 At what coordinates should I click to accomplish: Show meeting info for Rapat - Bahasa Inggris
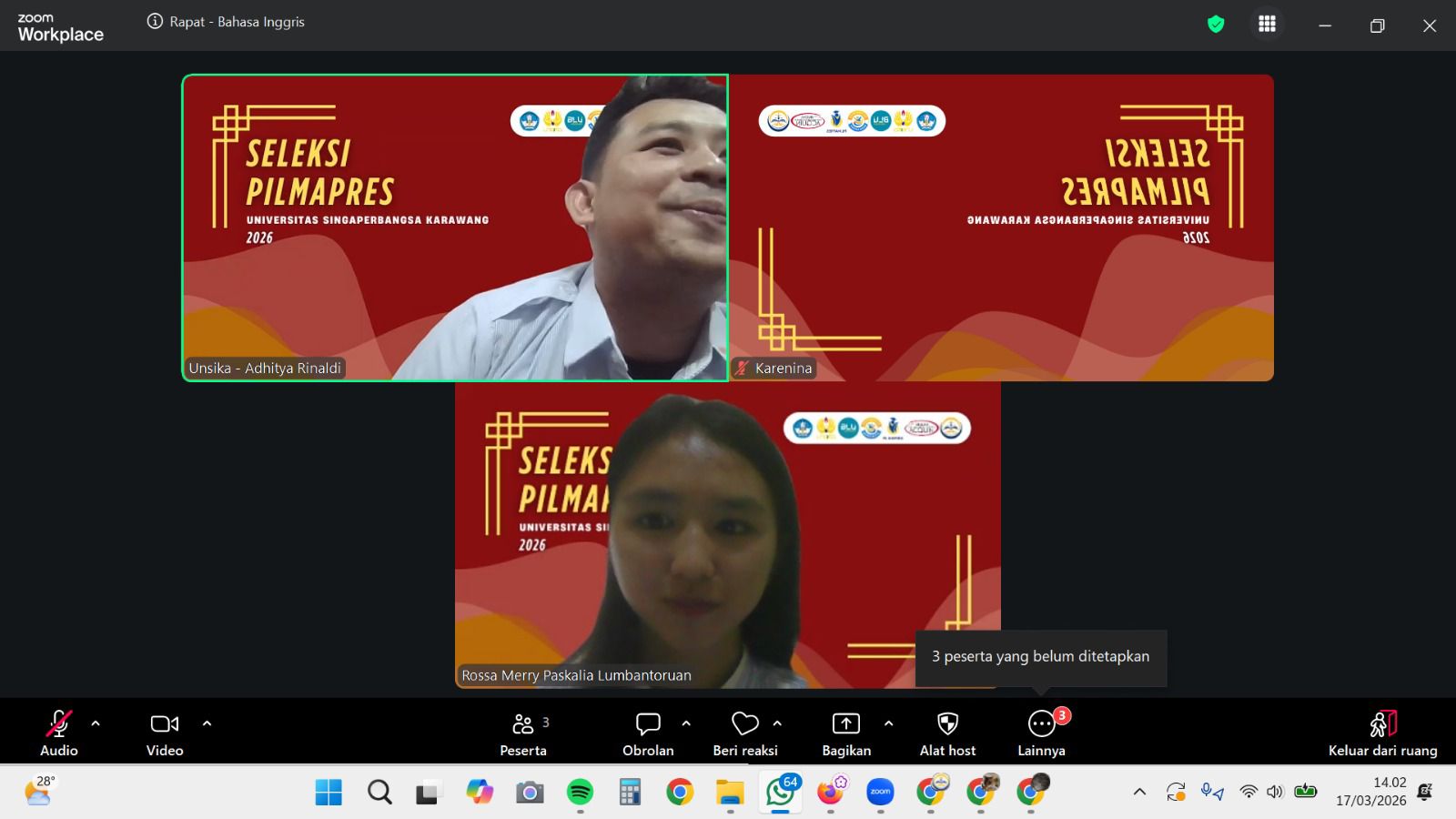(155, 22)
